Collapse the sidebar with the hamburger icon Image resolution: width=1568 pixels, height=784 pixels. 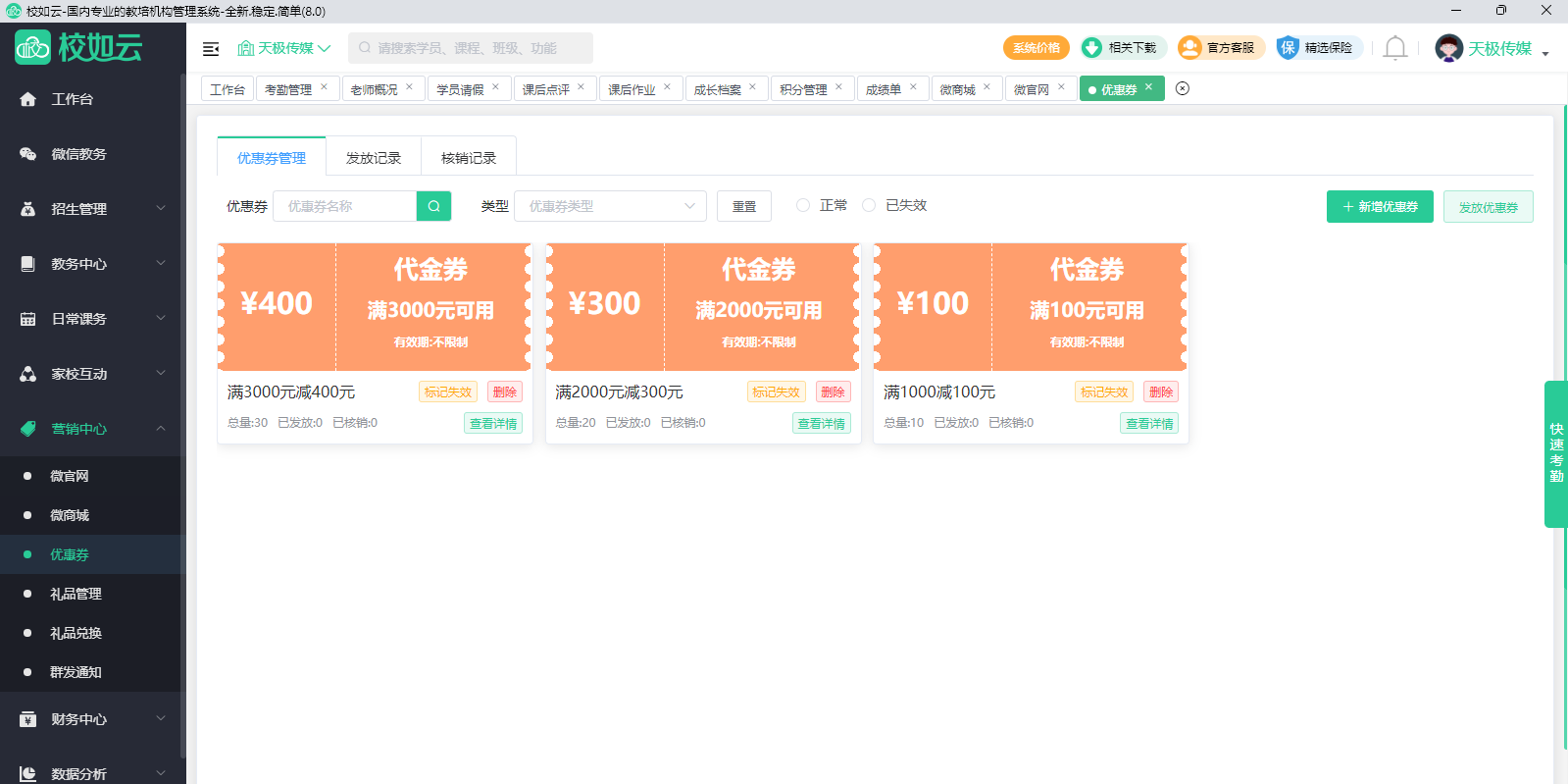(211, 49)
